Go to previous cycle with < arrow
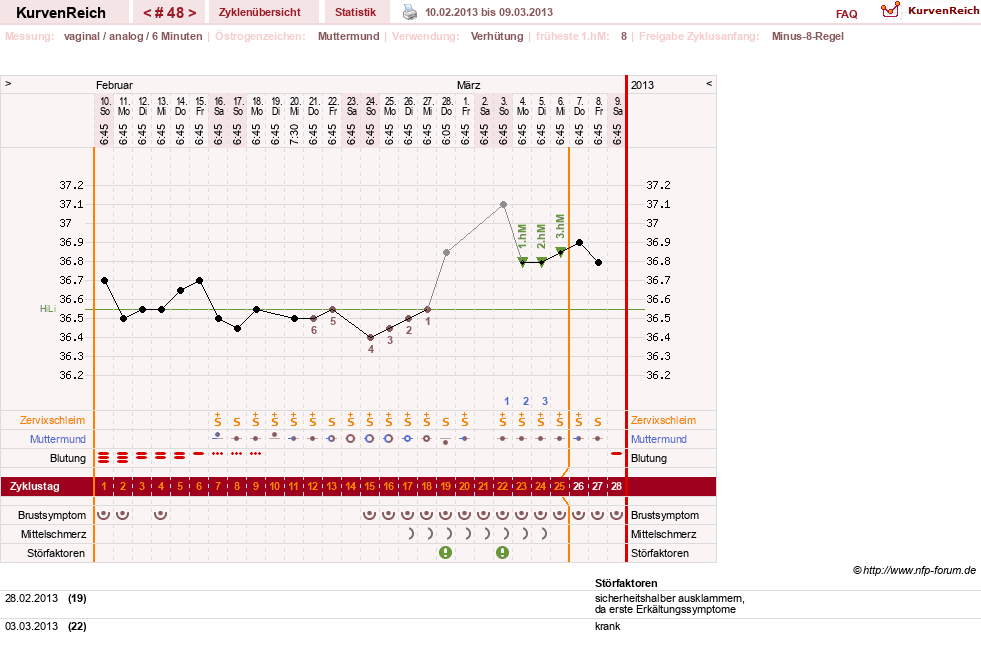Viewport: 981px width, 656px height. [148, 13]
